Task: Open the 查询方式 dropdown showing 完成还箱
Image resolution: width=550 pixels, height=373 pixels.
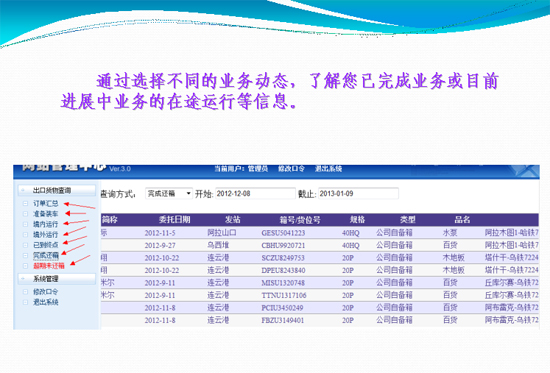Action: (x=169, y=194)
